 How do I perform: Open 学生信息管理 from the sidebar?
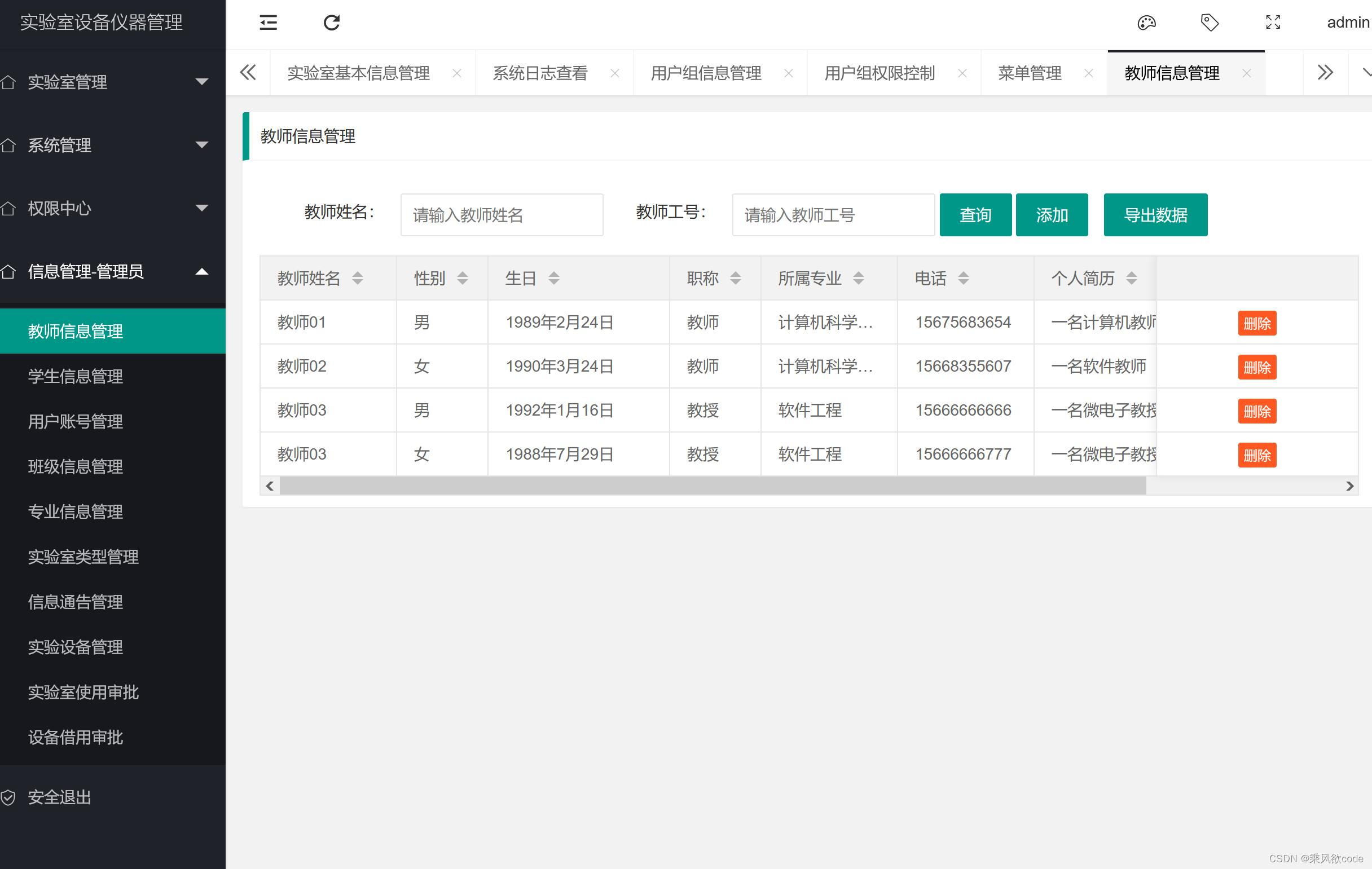75,376
